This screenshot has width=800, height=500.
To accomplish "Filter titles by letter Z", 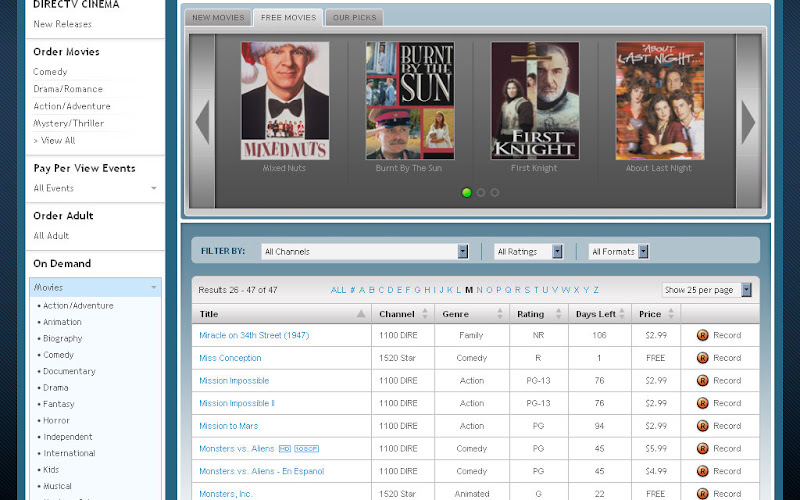I will click(x=596, y=290).
